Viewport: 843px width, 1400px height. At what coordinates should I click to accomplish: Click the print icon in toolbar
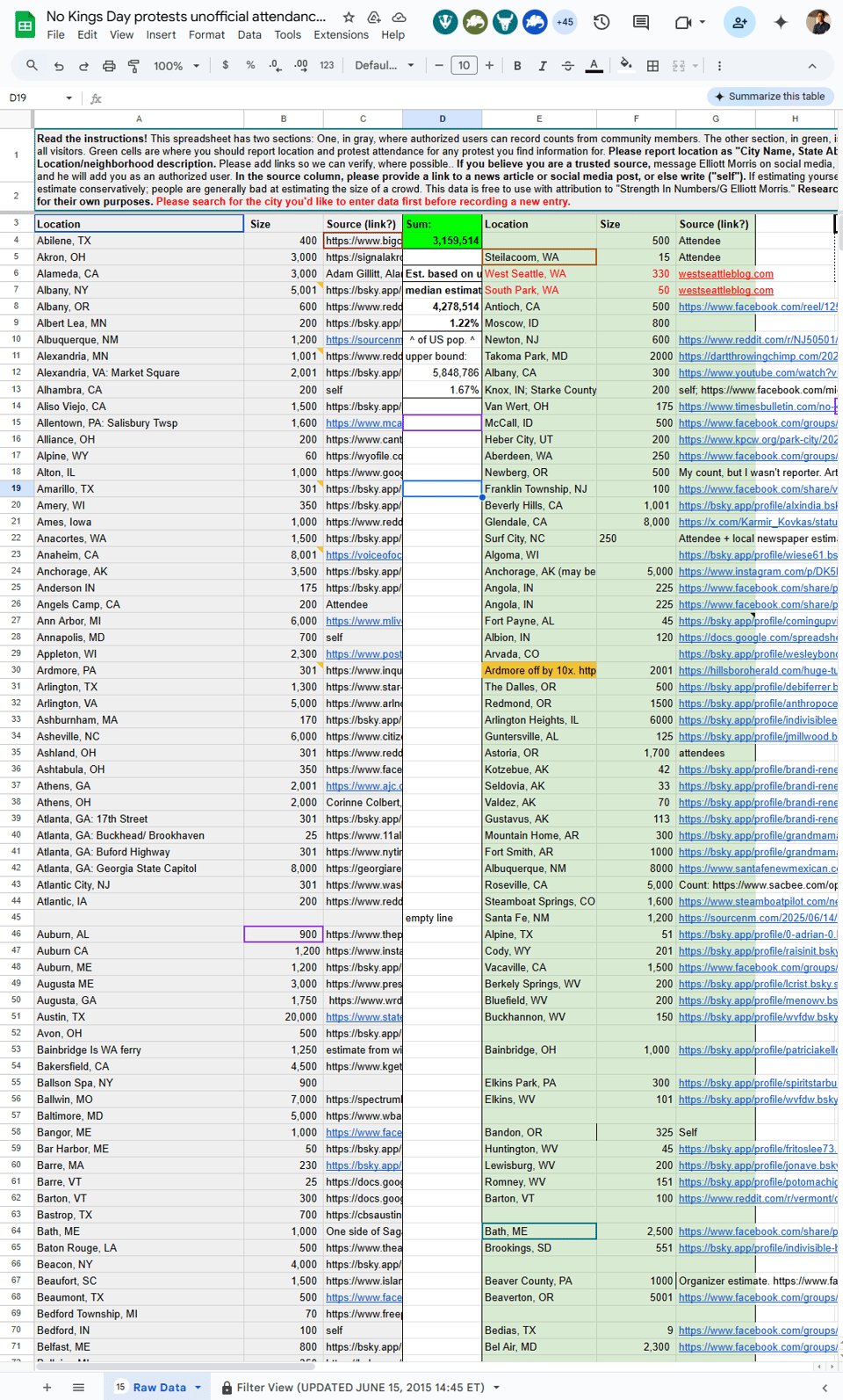109,66
